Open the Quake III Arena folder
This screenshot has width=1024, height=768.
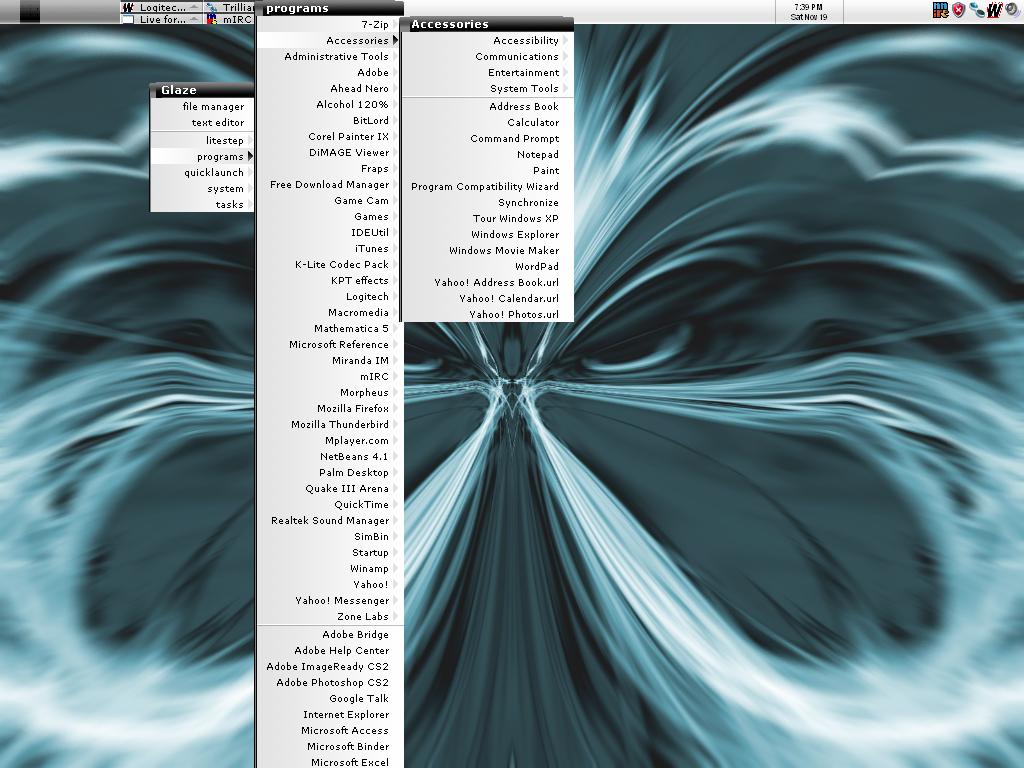click(x=330, y=488)
